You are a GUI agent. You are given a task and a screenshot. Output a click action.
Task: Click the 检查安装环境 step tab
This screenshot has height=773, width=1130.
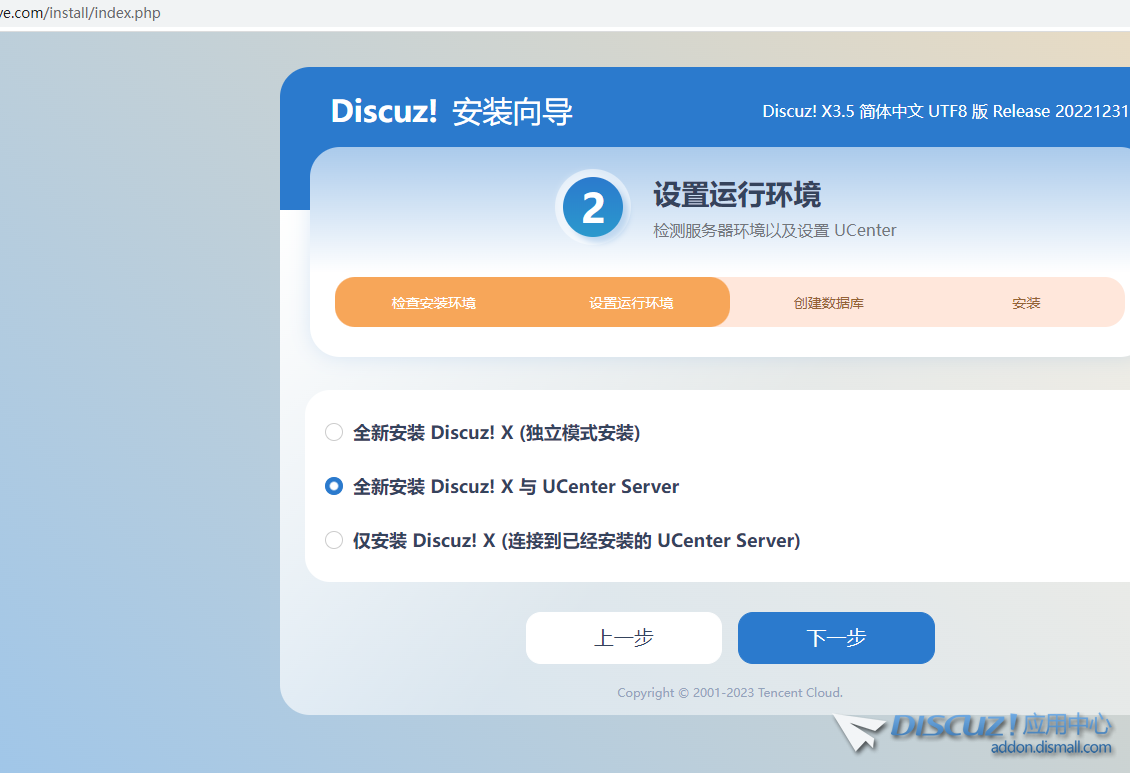433,303
